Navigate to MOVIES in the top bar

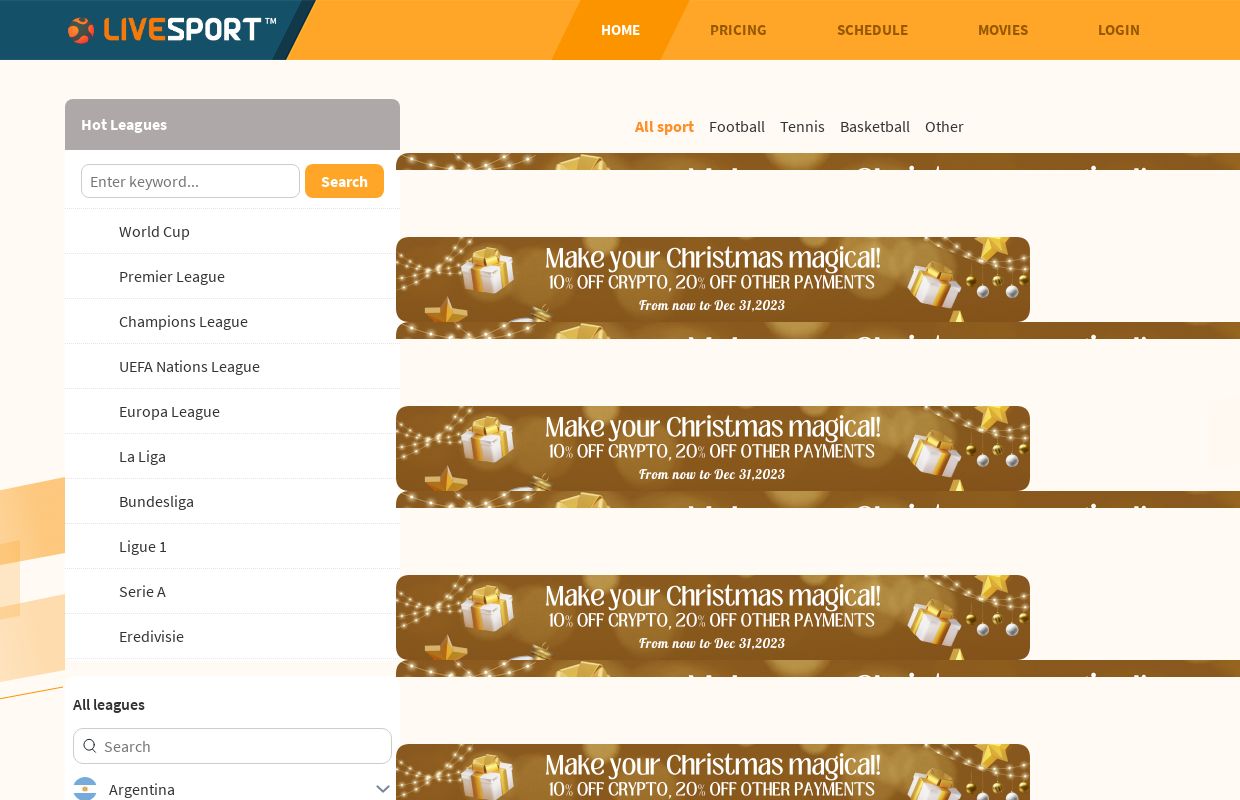1003,30
